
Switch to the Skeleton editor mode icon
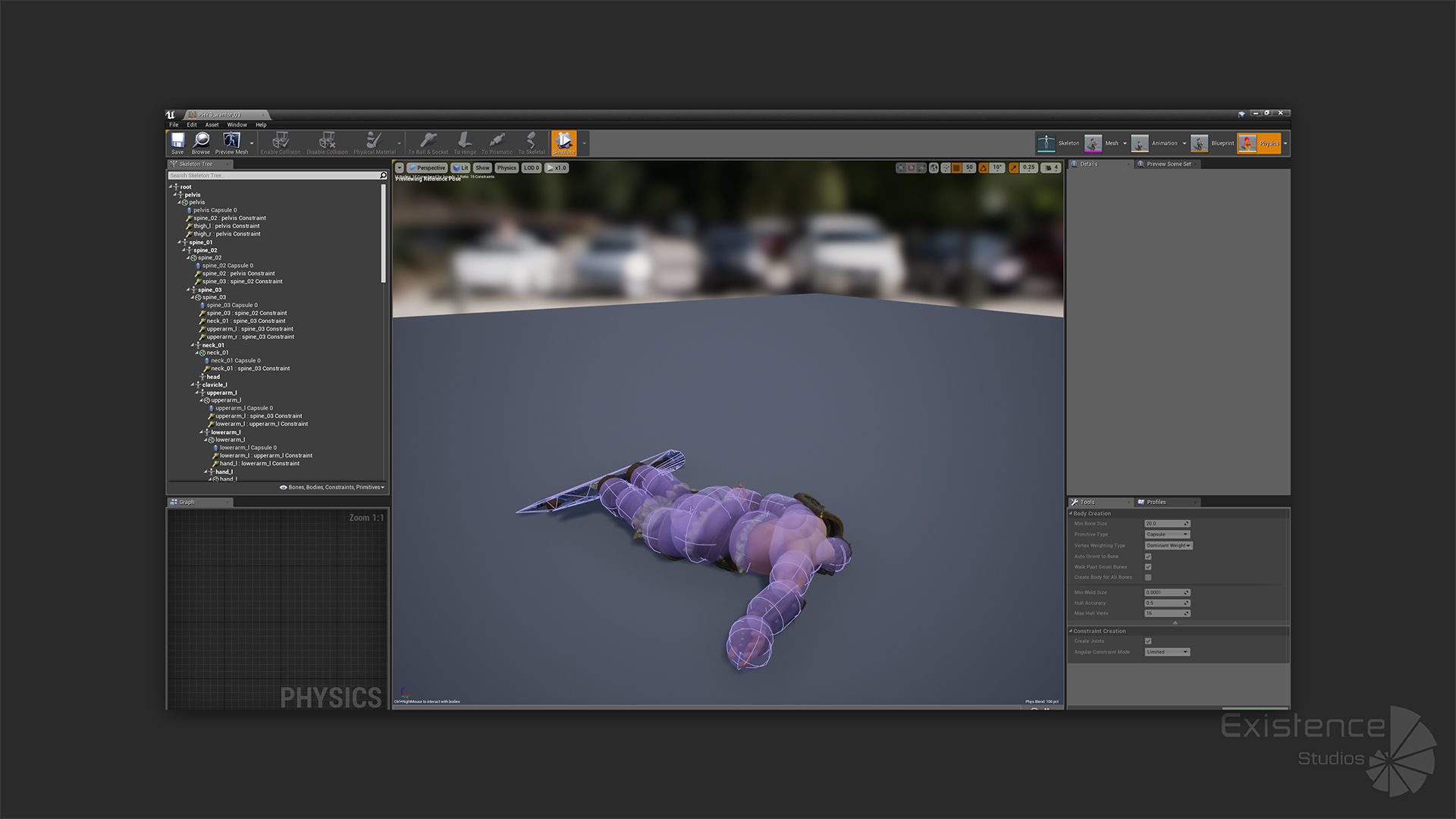coord(1046,143)
